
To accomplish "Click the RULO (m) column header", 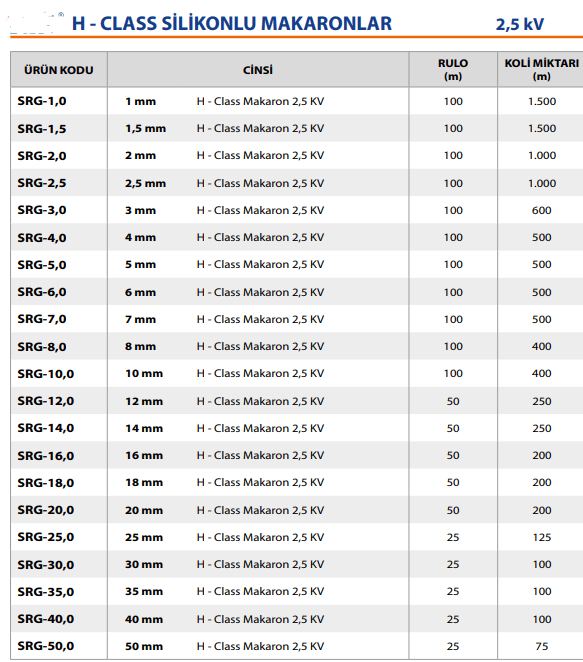I will [453, 70].
